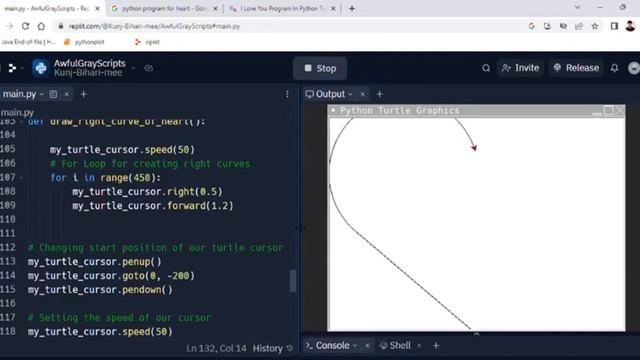The image size is (640, 360).
Task: Close the Console tab
Action: [367, 346]
